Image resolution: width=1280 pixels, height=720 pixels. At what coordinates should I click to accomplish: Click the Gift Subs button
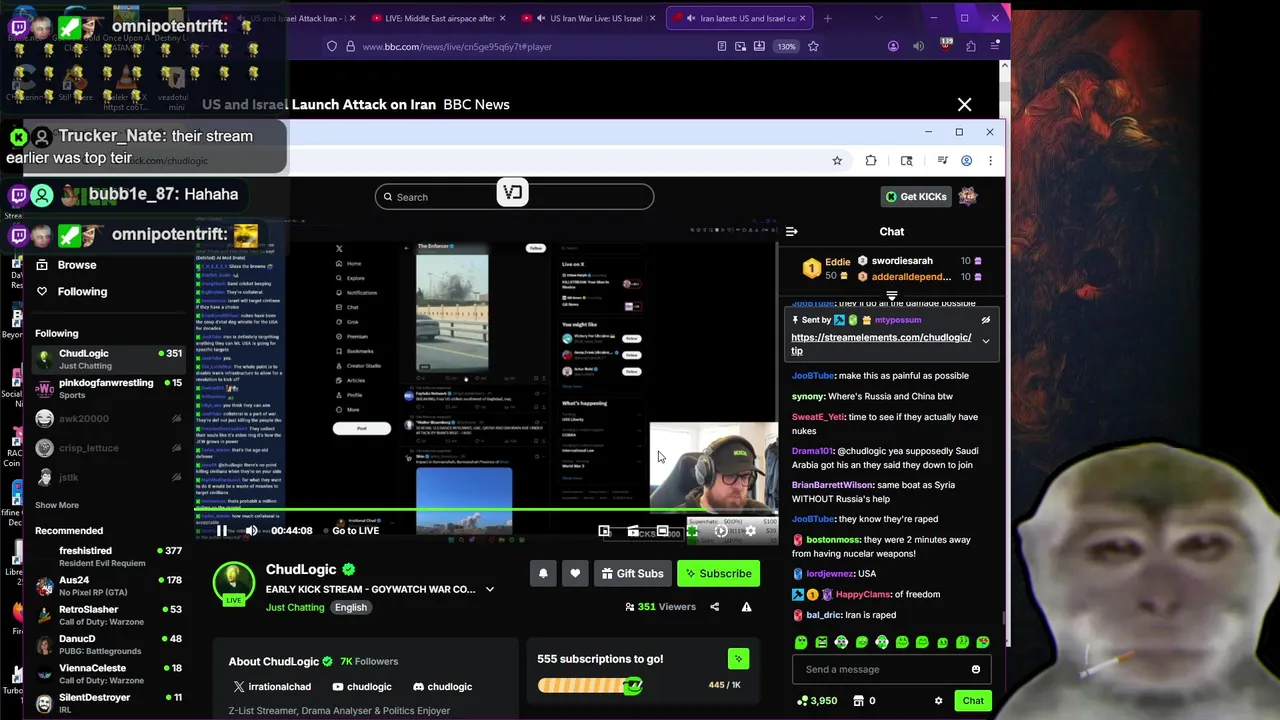632,573
